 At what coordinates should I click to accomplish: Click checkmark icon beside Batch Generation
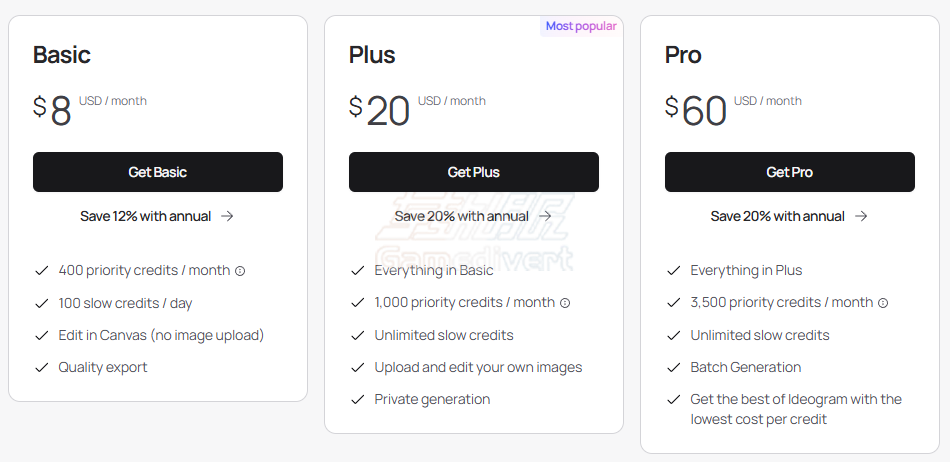674,368
